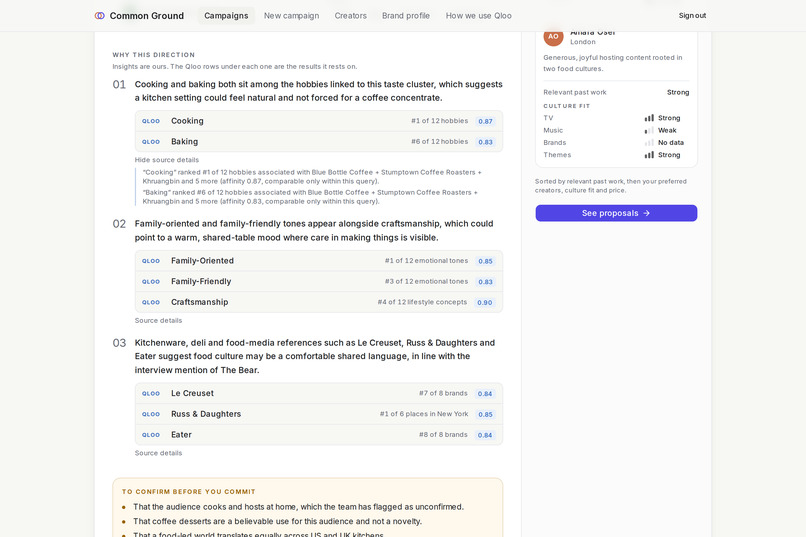
Task: Open Brand profile
Action: tap(406, 16)
